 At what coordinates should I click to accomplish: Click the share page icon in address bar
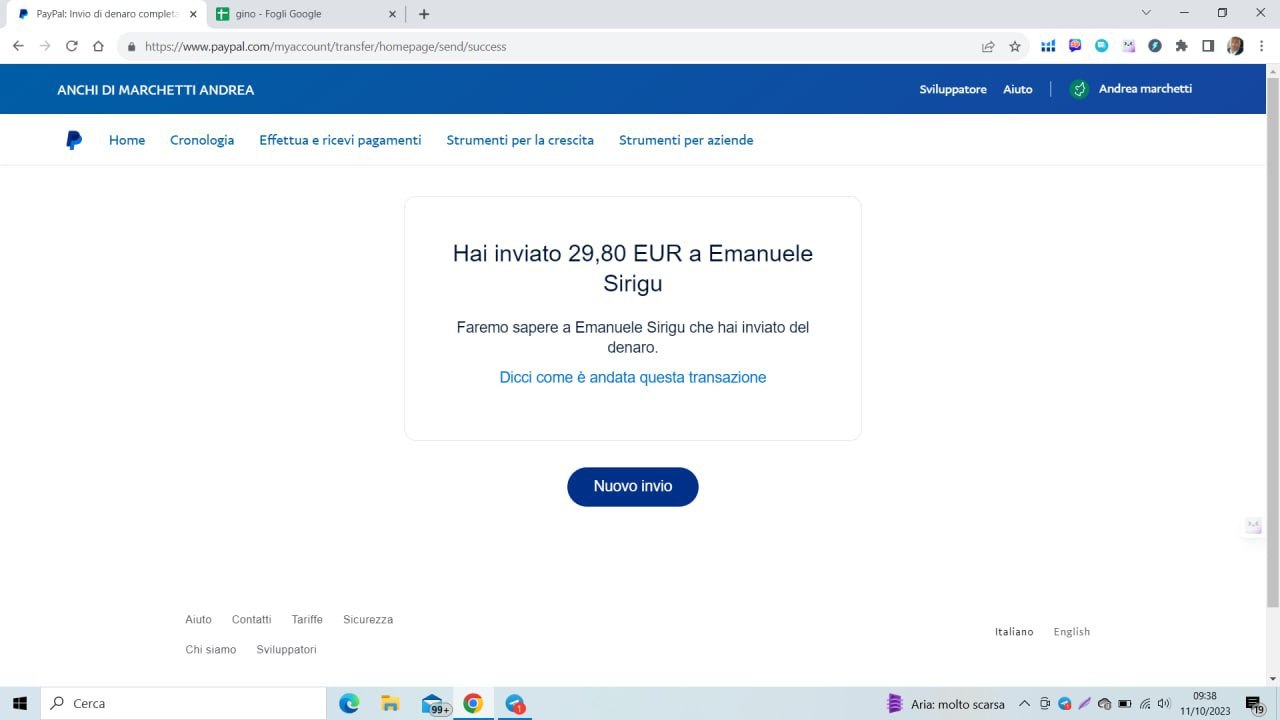(988, 46)
